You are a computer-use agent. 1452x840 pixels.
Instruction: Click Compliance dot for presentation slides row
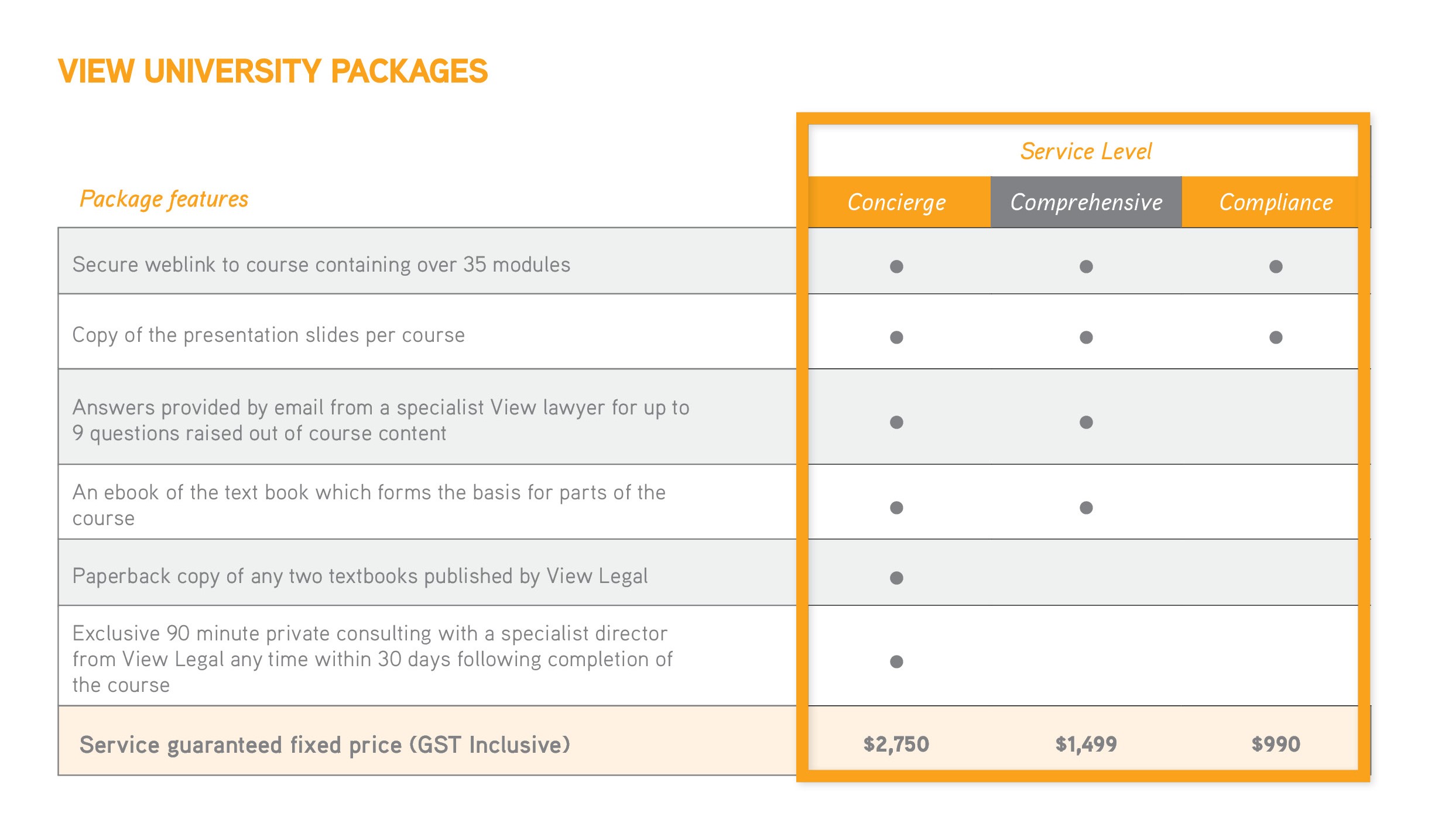click(x=1276, y=337)
